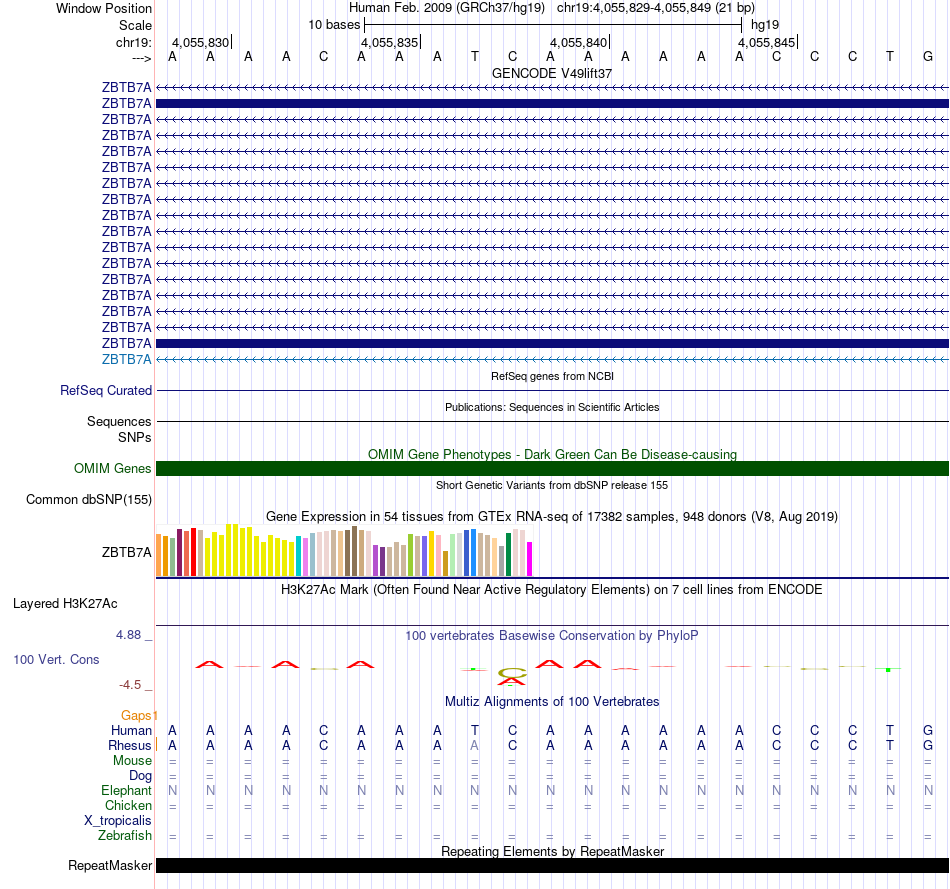Select the 'Dog' alignment row label

pos(140,776)
